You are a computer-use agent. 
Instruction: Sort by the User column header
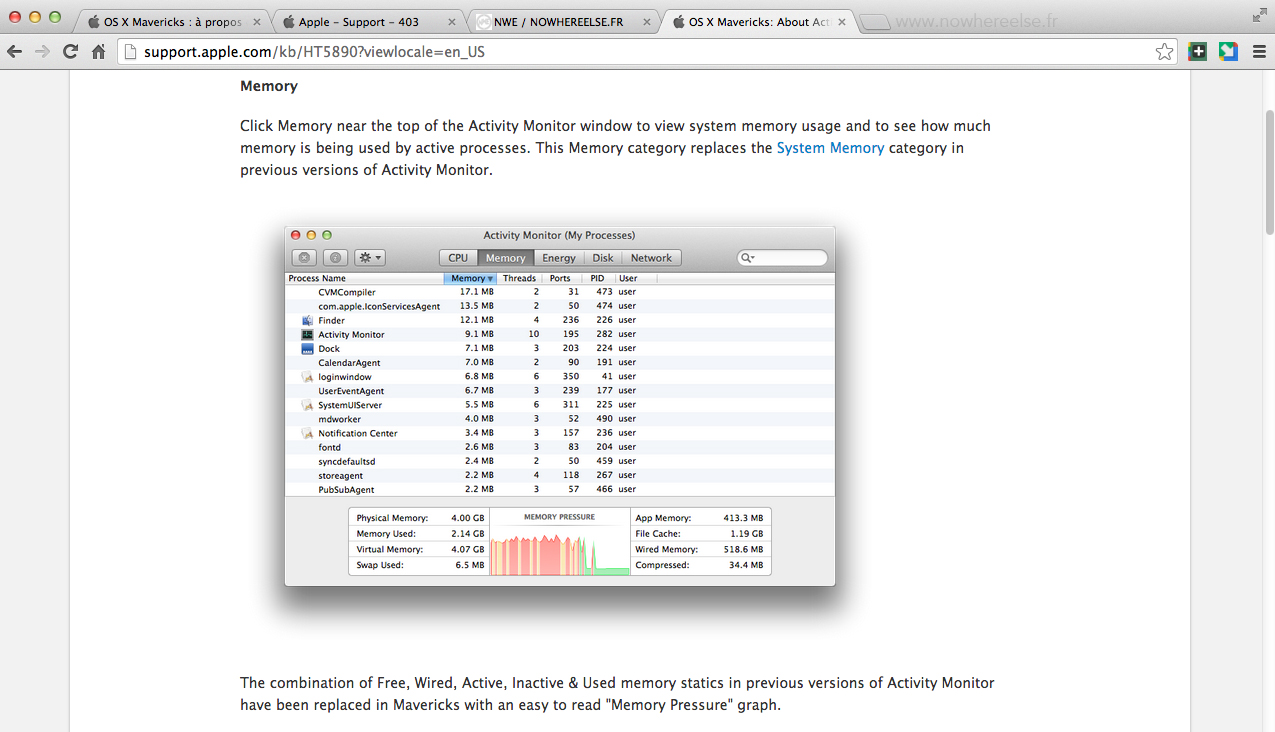coord(636,278)
